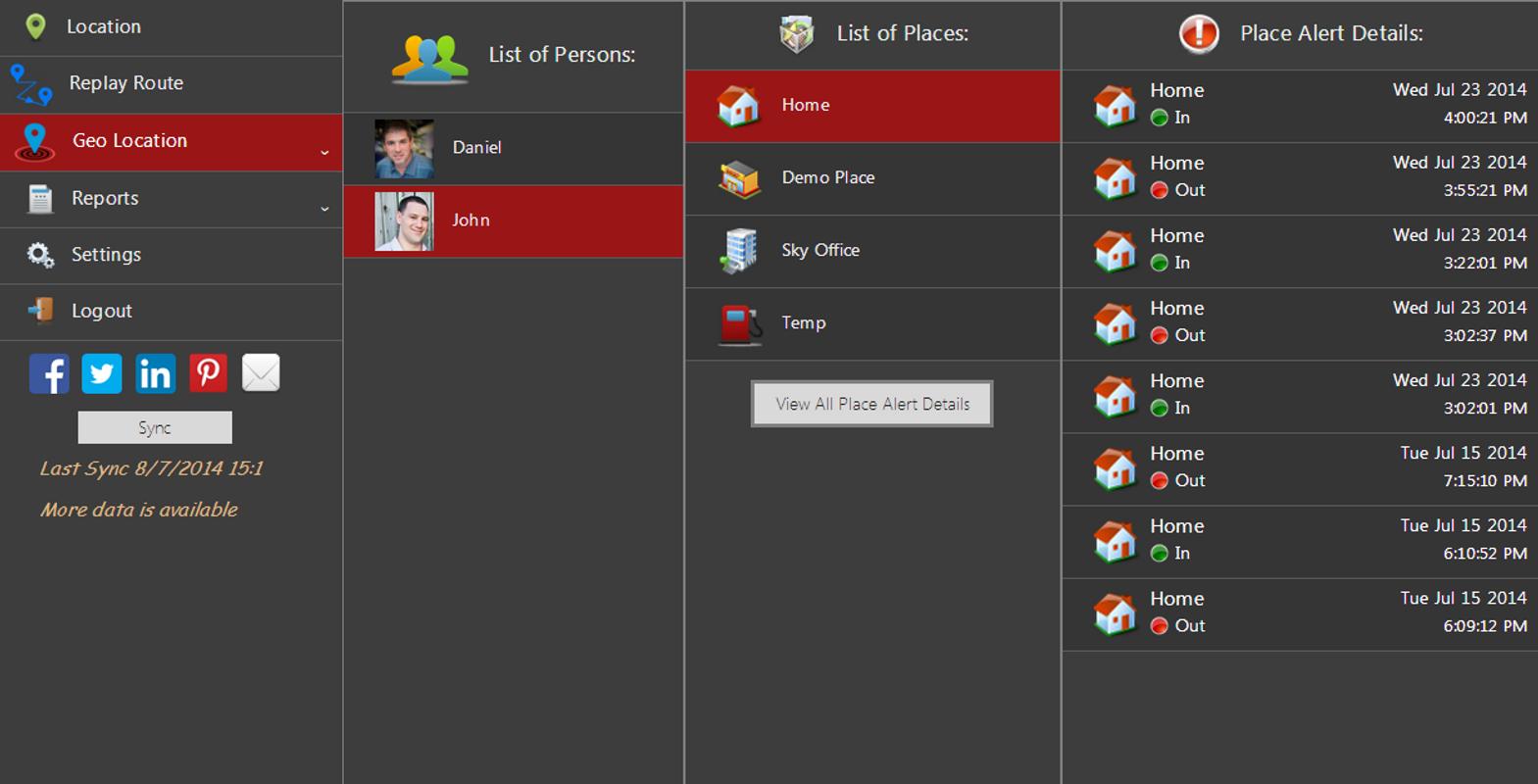The image size is (1538, 784).
Task: Share via the Facebook icon
Action: (x=49, y=373)
